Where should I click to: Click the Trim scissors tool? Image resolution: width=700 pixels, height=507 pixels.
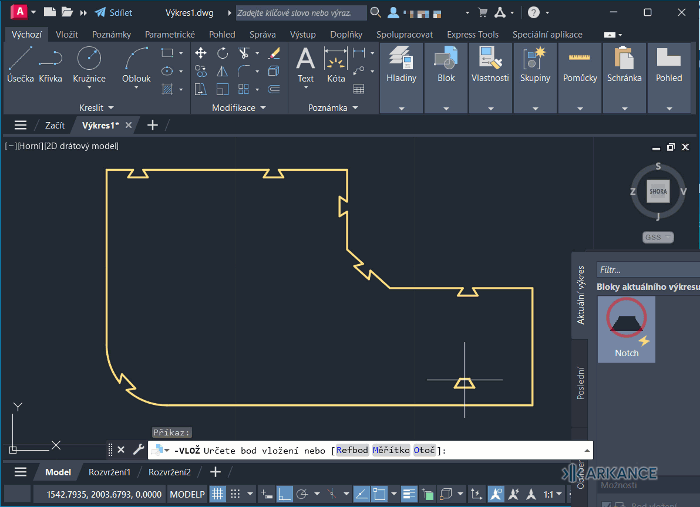click(244, 53)
